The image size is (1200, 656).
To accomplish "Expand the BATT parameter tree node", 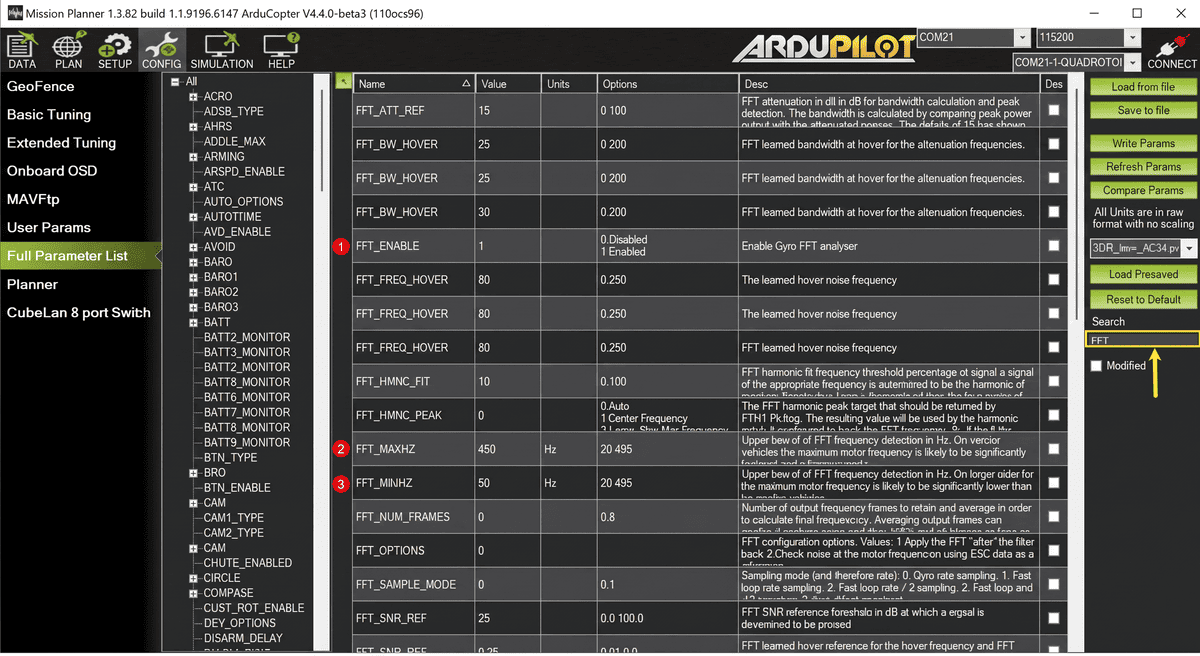I will (x=193, y=322).
